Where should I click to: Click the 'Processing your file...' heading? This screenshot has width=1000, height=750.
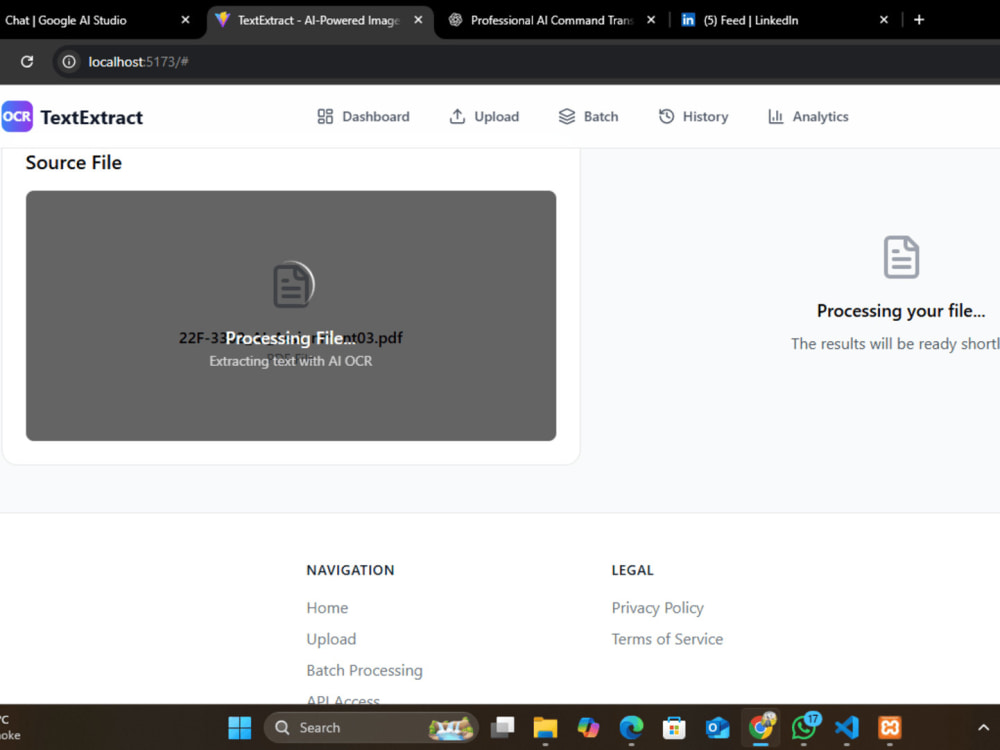click(901, 311)
